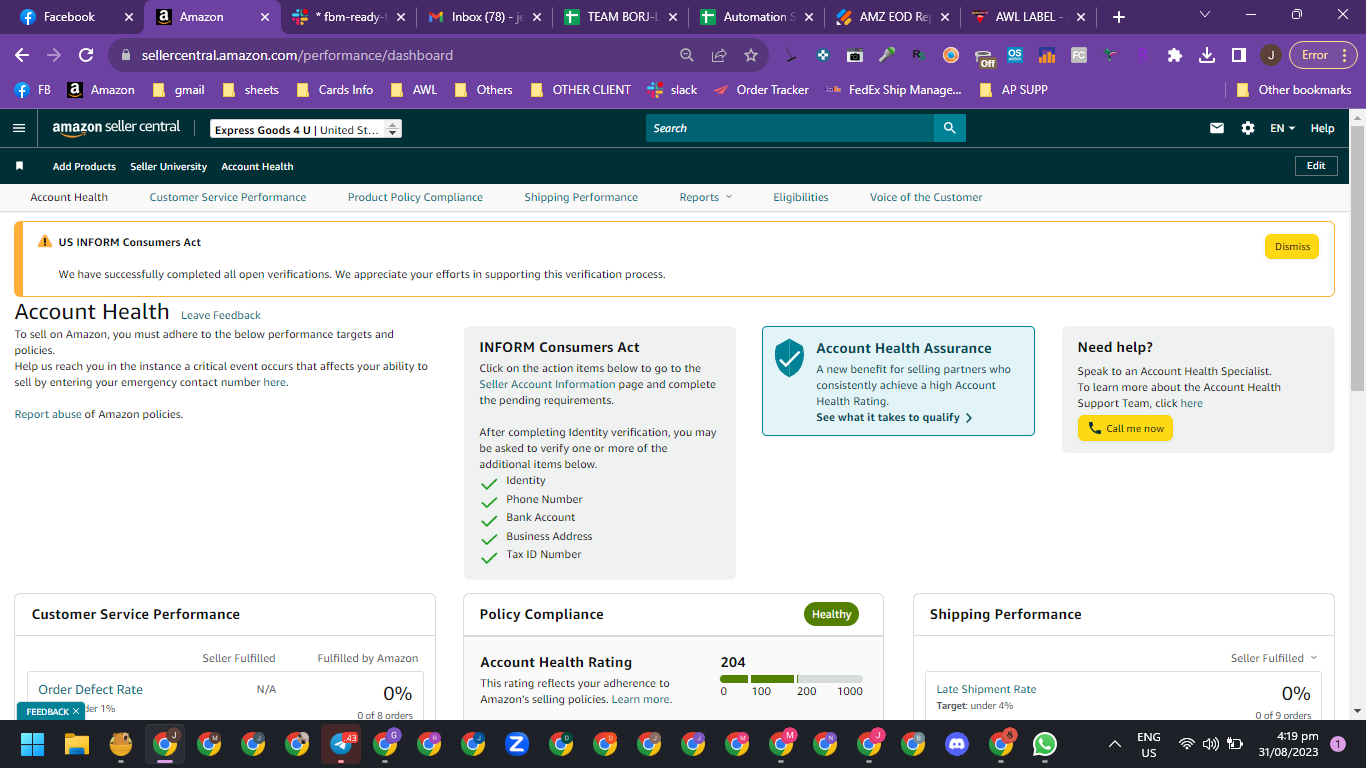
Task: Open the Chrome downloads icon
Action: pyautogui.click(x=1207, y=55)
